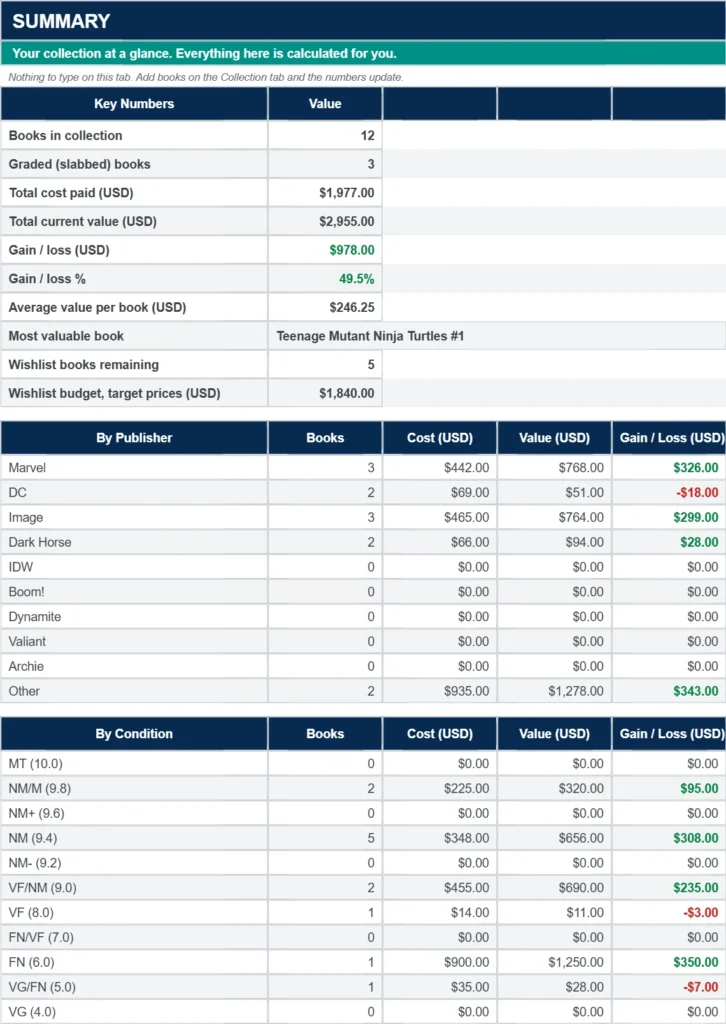726x1024 pixels.
Task: Select the Key Numbers header cell
Action: (134, 104)
